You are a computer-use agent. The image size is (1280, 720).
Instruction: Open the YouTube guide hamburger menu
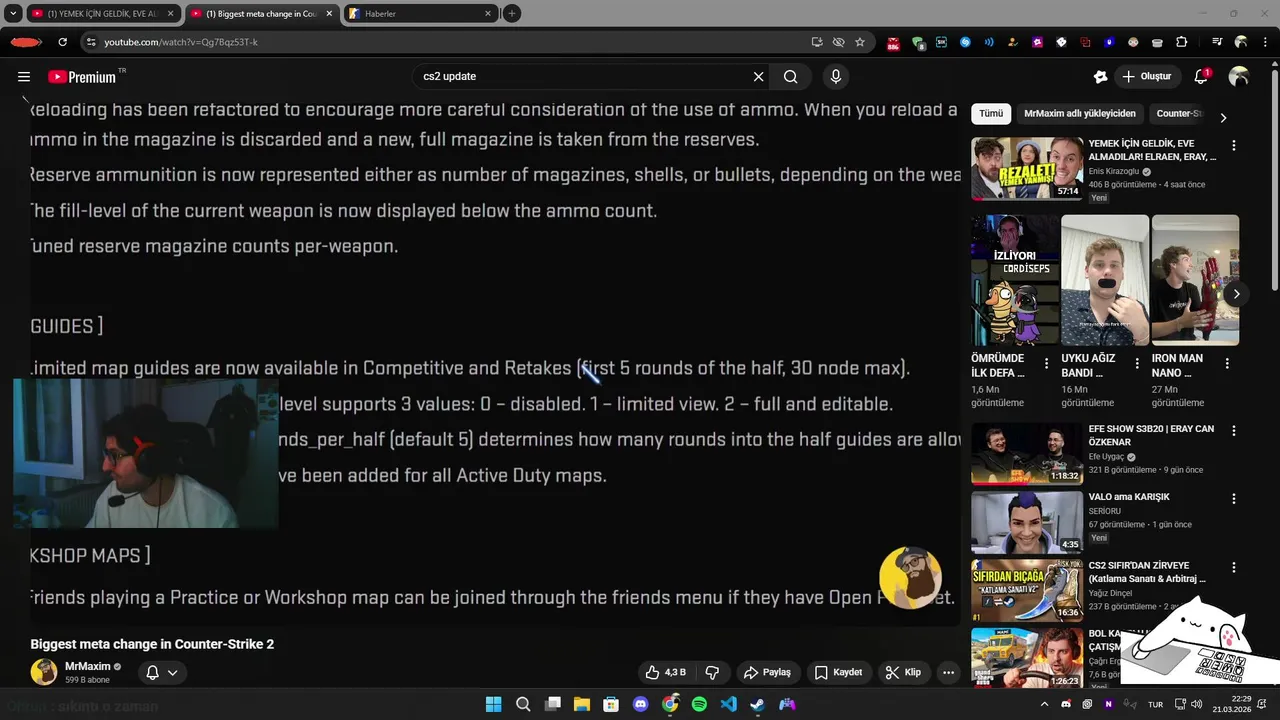[24, 77]
